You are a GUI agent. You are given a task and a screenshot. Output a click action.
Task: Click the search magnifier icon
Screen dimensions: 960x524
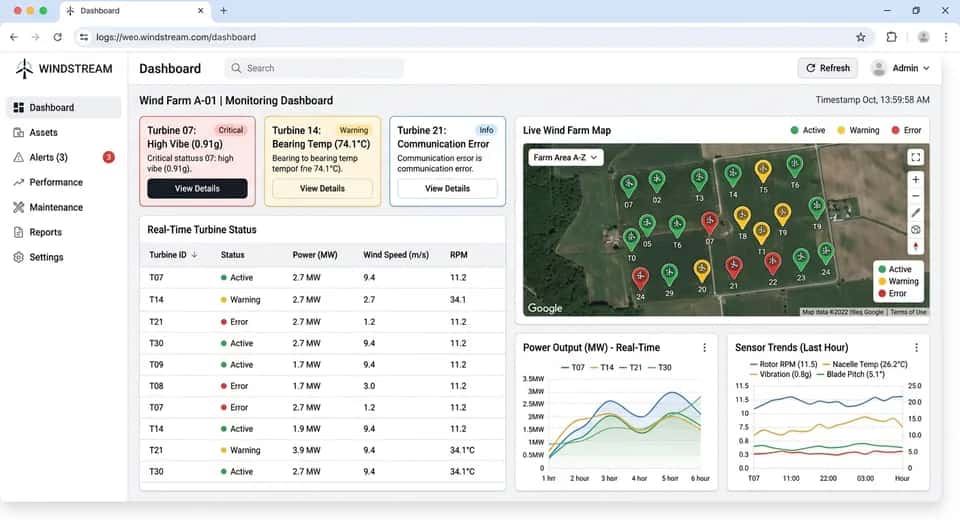point(236,68)
